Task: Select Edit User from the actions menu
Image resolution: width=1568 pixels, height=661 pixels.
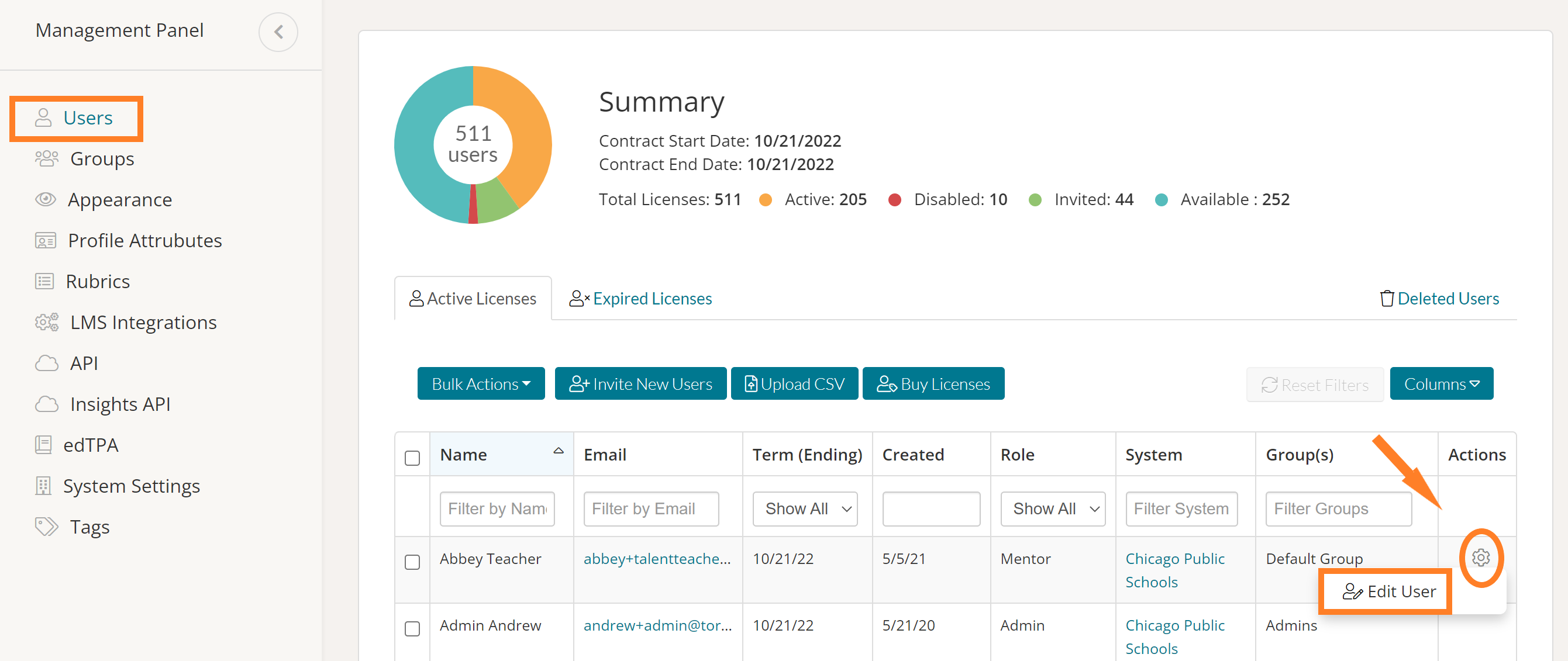Action: (1389, 591)
